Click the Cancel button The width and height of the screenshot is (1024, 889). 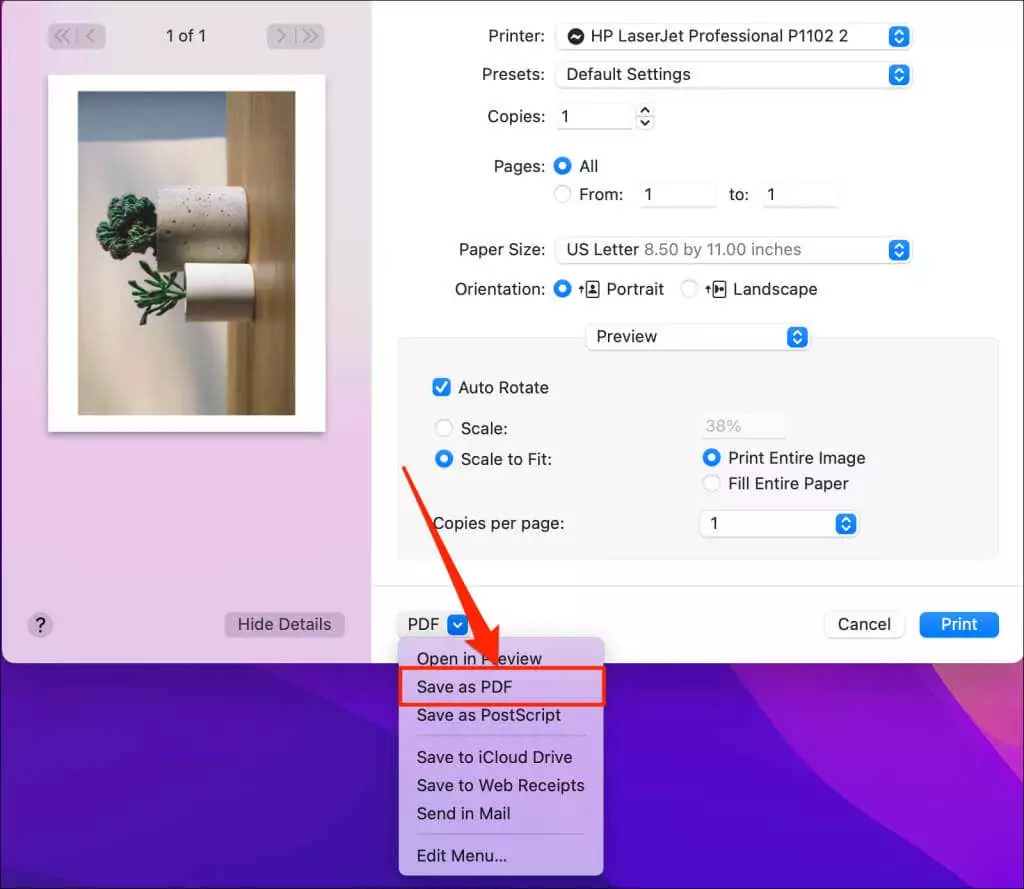[x=864, y=625]
